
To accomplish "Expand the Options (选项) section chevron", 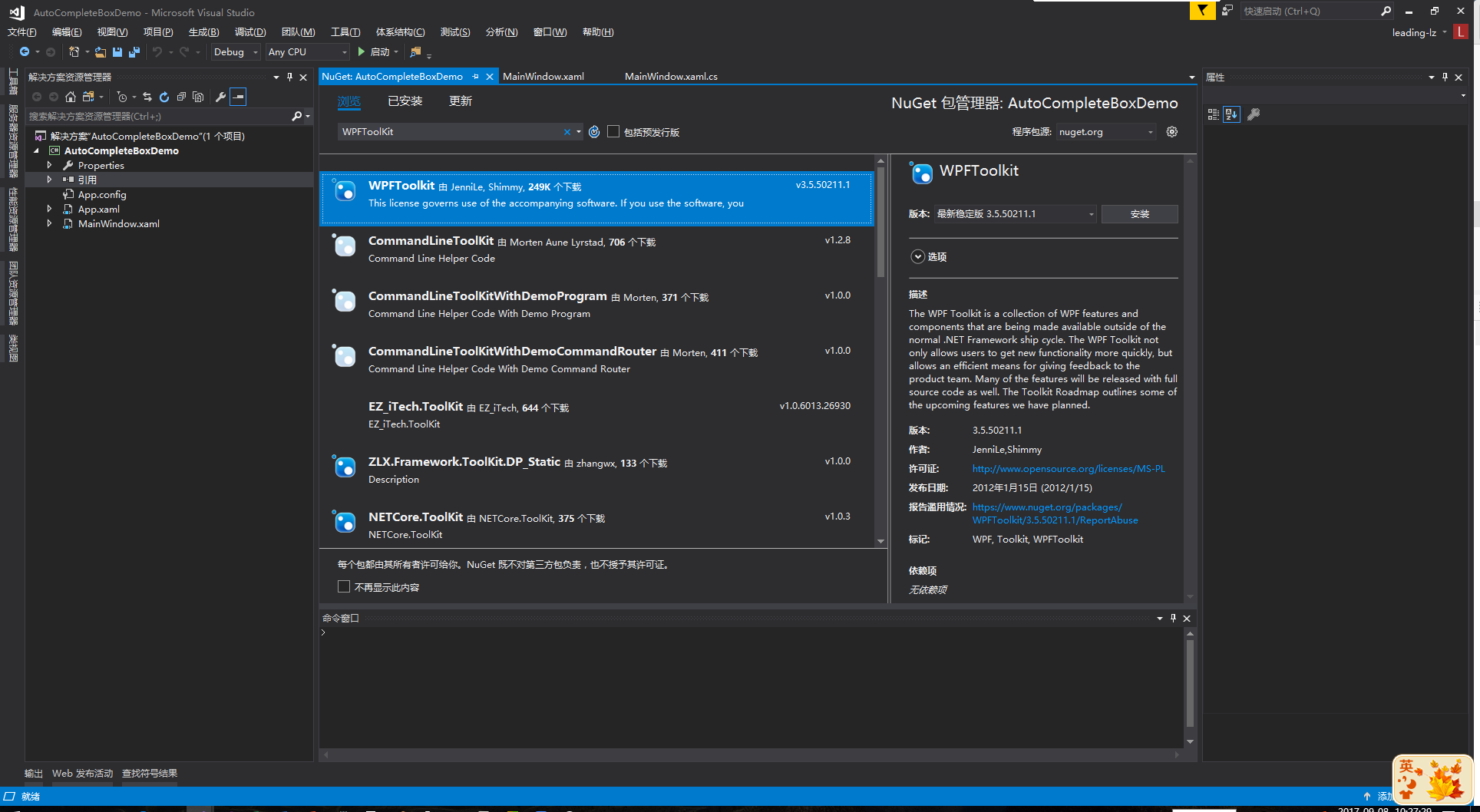I will click(917, 257).
